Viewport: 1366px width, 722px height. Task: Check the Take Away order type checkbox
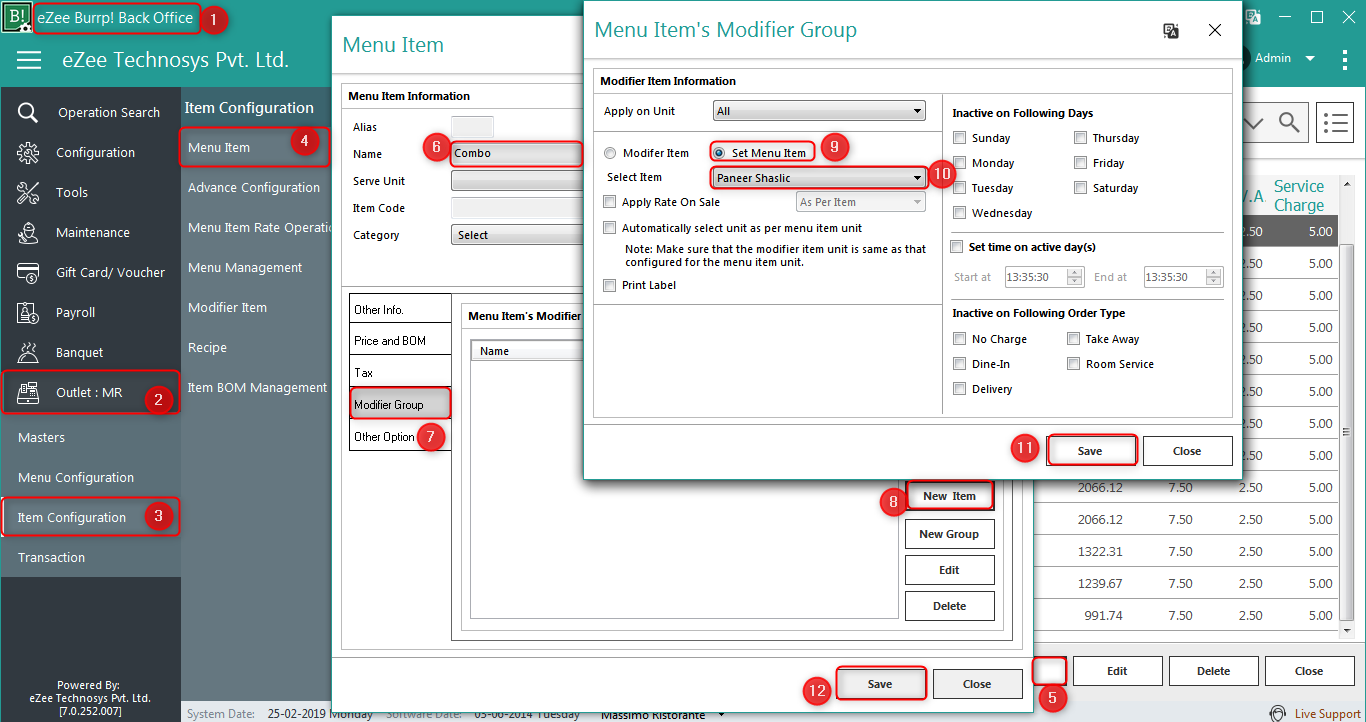(1074, 339)
